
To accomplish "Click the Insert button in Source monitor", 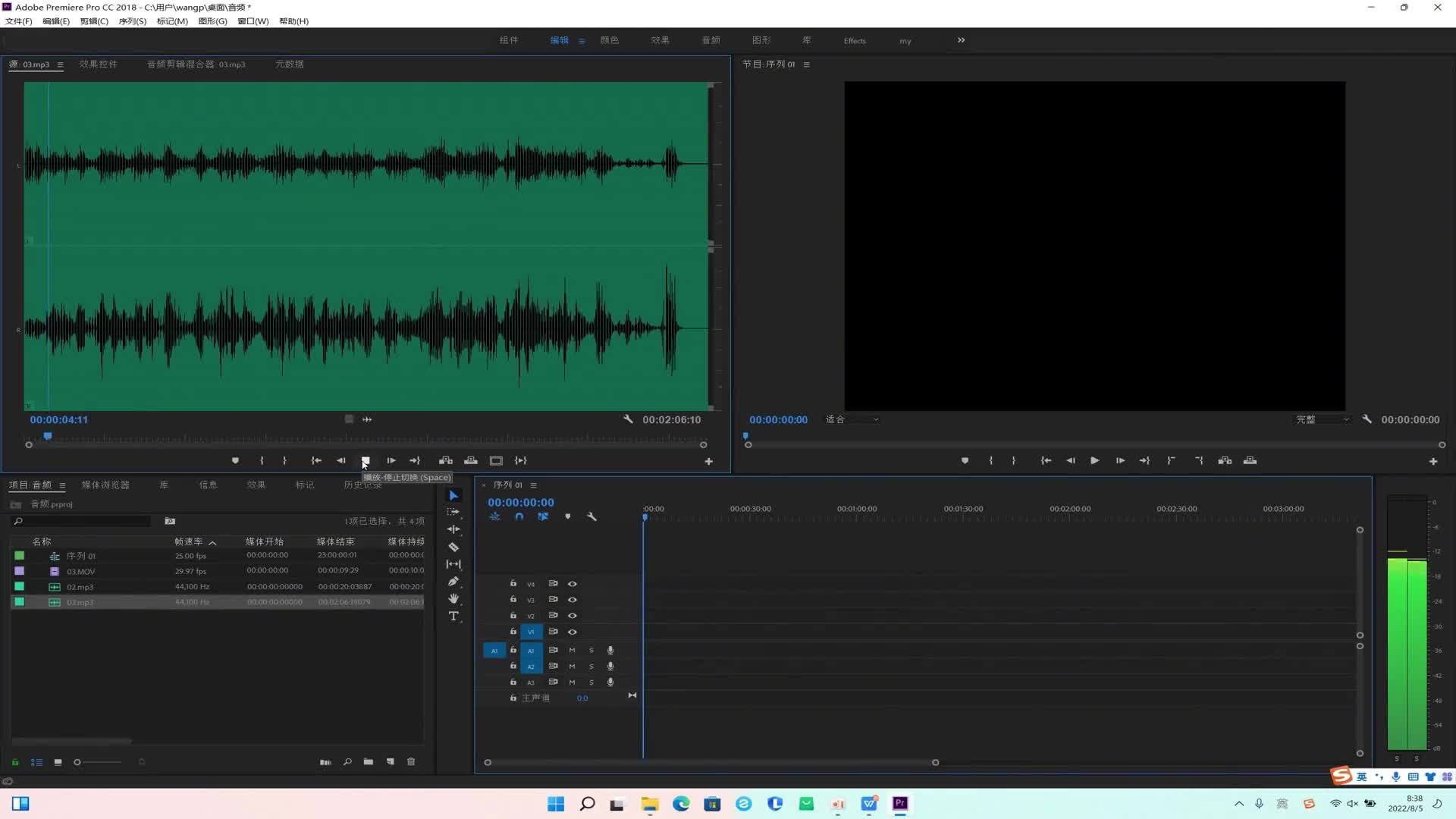I will [446, 460].
